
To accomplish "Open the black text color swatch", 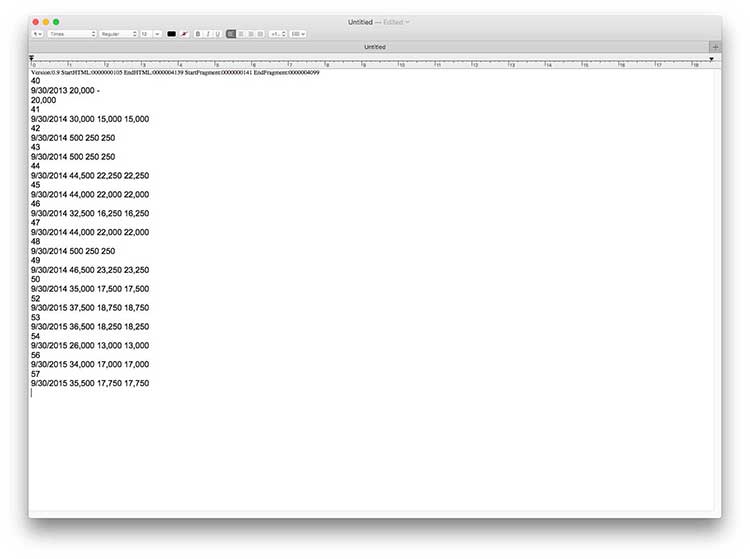I will pos(171,34).
